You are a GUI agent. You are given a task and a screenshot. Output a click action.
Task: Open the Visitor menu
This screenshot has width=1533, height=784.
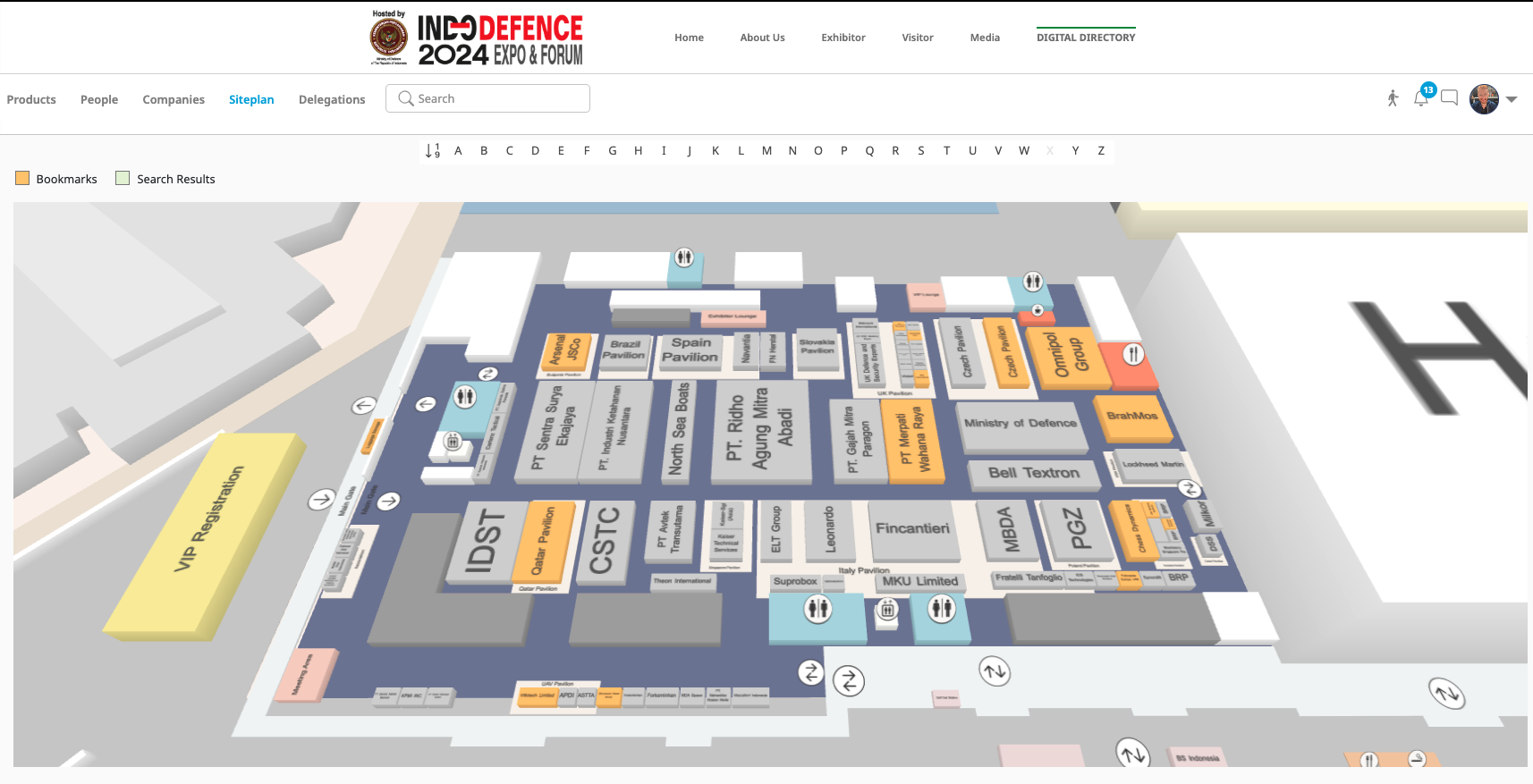point(918,38)
